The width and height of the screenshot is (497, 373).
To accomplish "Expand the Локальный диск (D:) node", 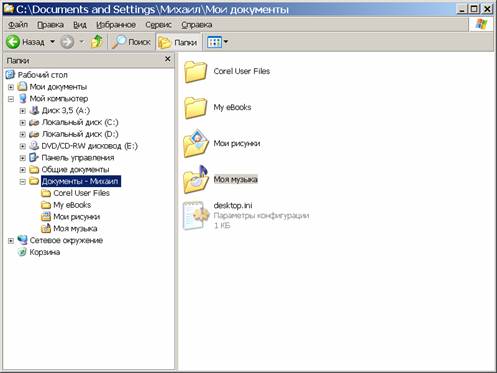I will 23,134.
